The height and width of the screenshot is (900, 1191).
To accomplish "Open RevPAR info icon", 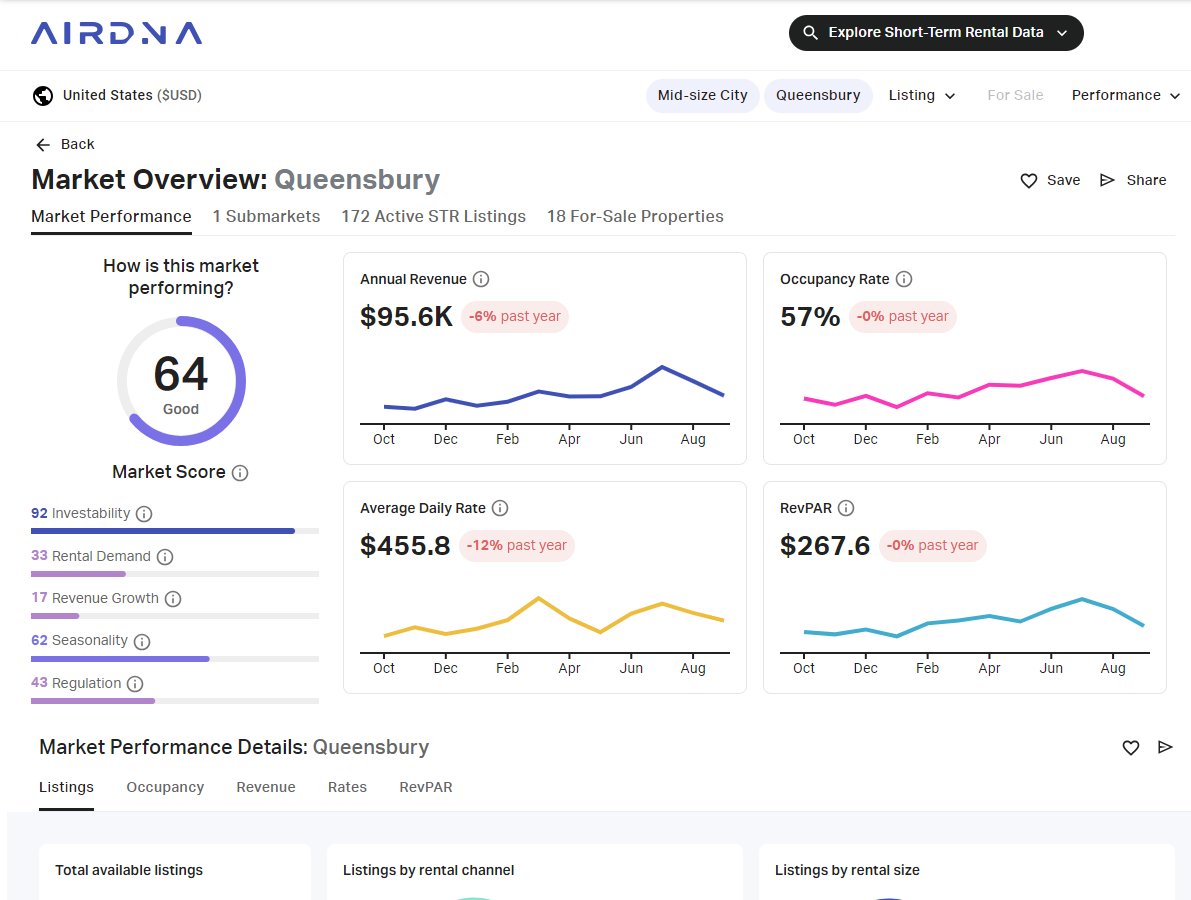I will [x=846, y=508].
